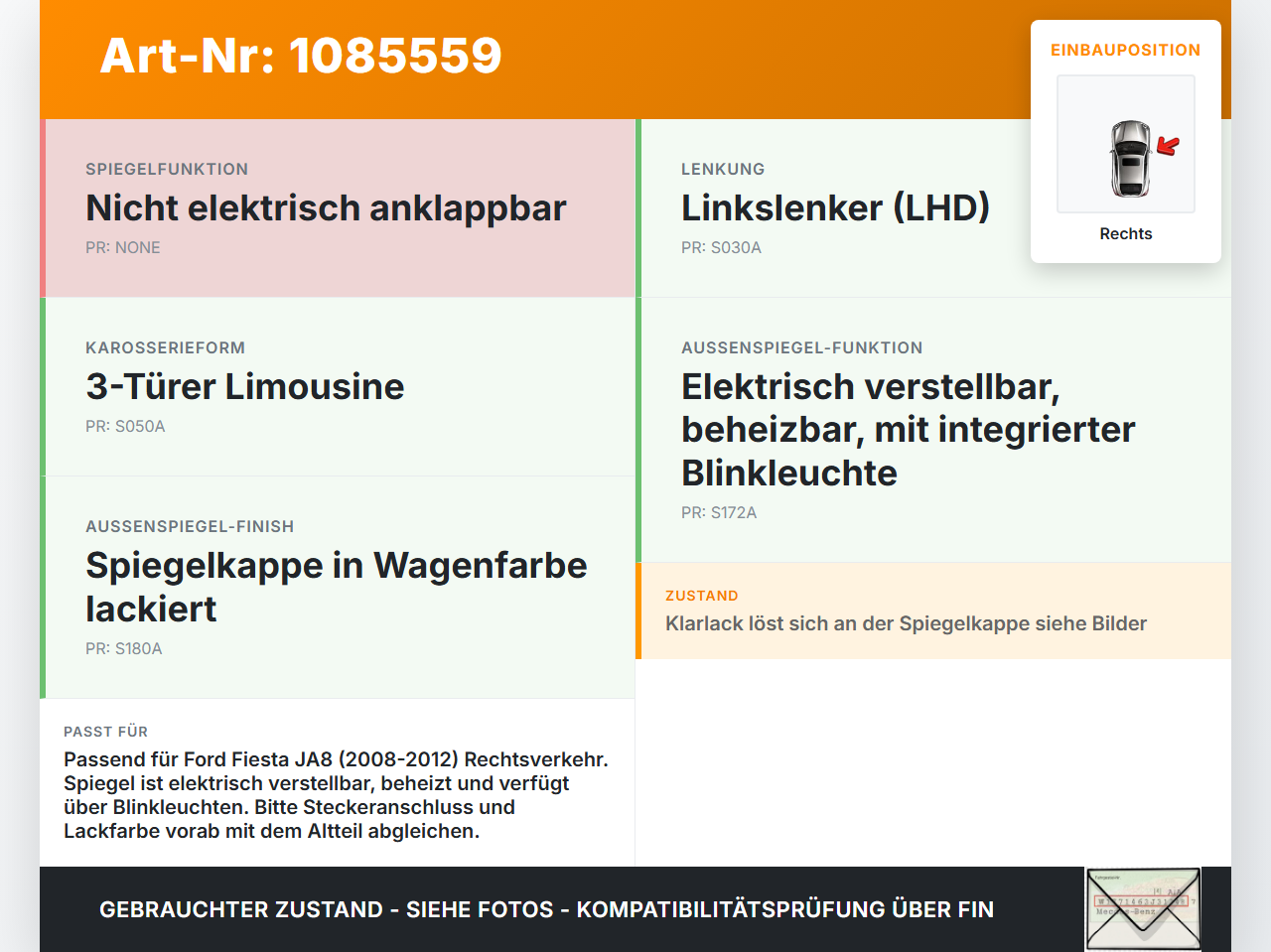The width and height of the screenshot is (1271, 952).
Task: Click the Art-Nr: 1085559 title
Action: (301, 56)
